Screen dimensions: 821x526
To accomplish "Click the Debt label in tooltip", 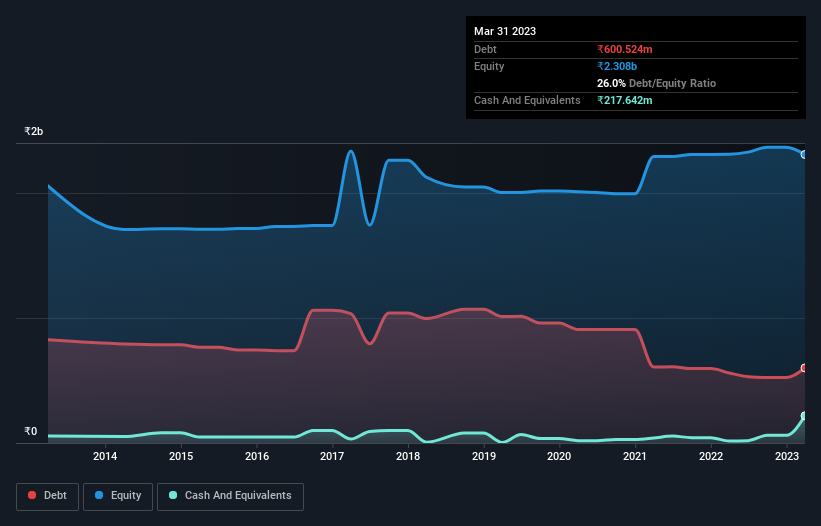I will 485,49.
